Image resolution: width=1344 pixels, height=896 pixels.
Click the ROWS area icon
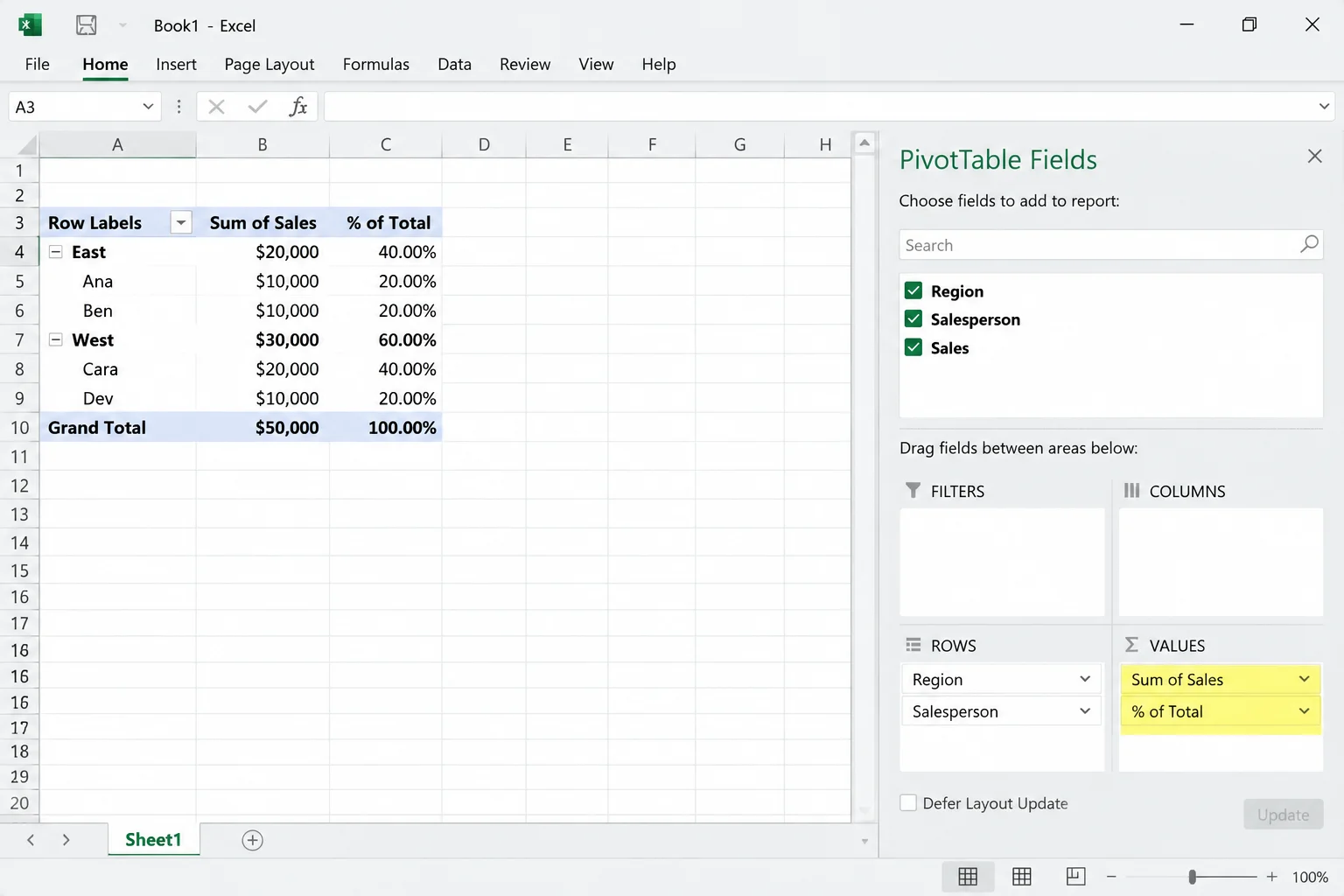[x=913, y=645]
